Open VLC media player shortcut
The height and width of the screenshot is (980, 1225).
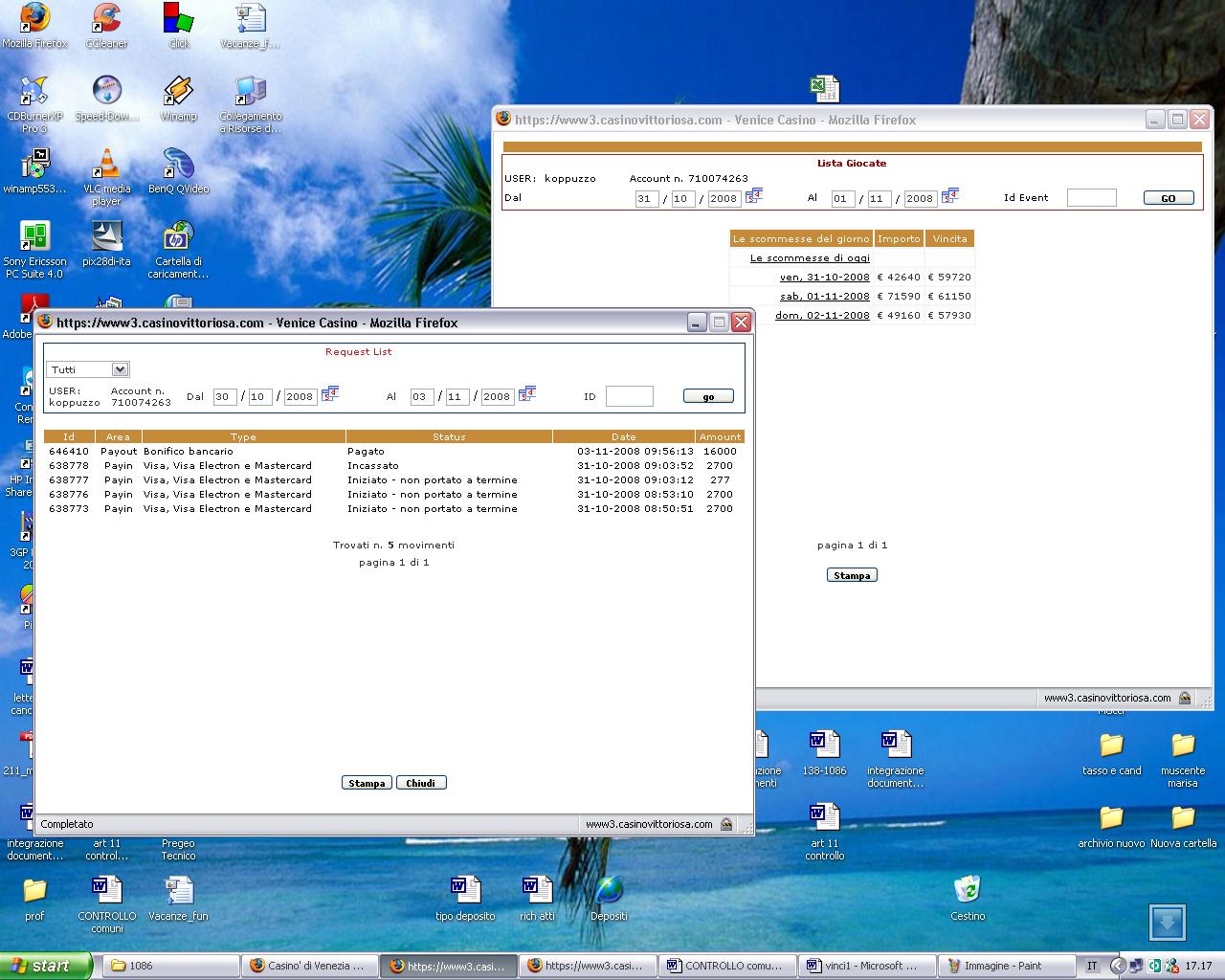click(106, 177)
